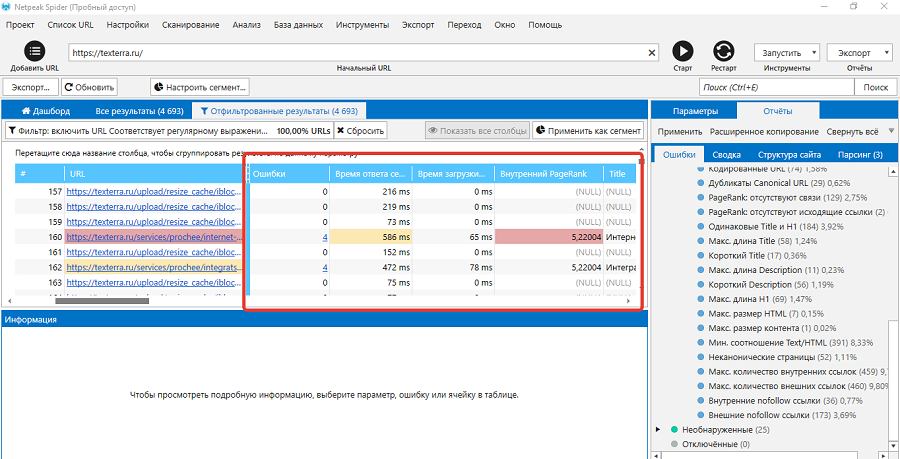The height and width of the screenshot is (459, 900).
Task: Switch to Все результаты (4 693) tab
Action: pos(139,111)
